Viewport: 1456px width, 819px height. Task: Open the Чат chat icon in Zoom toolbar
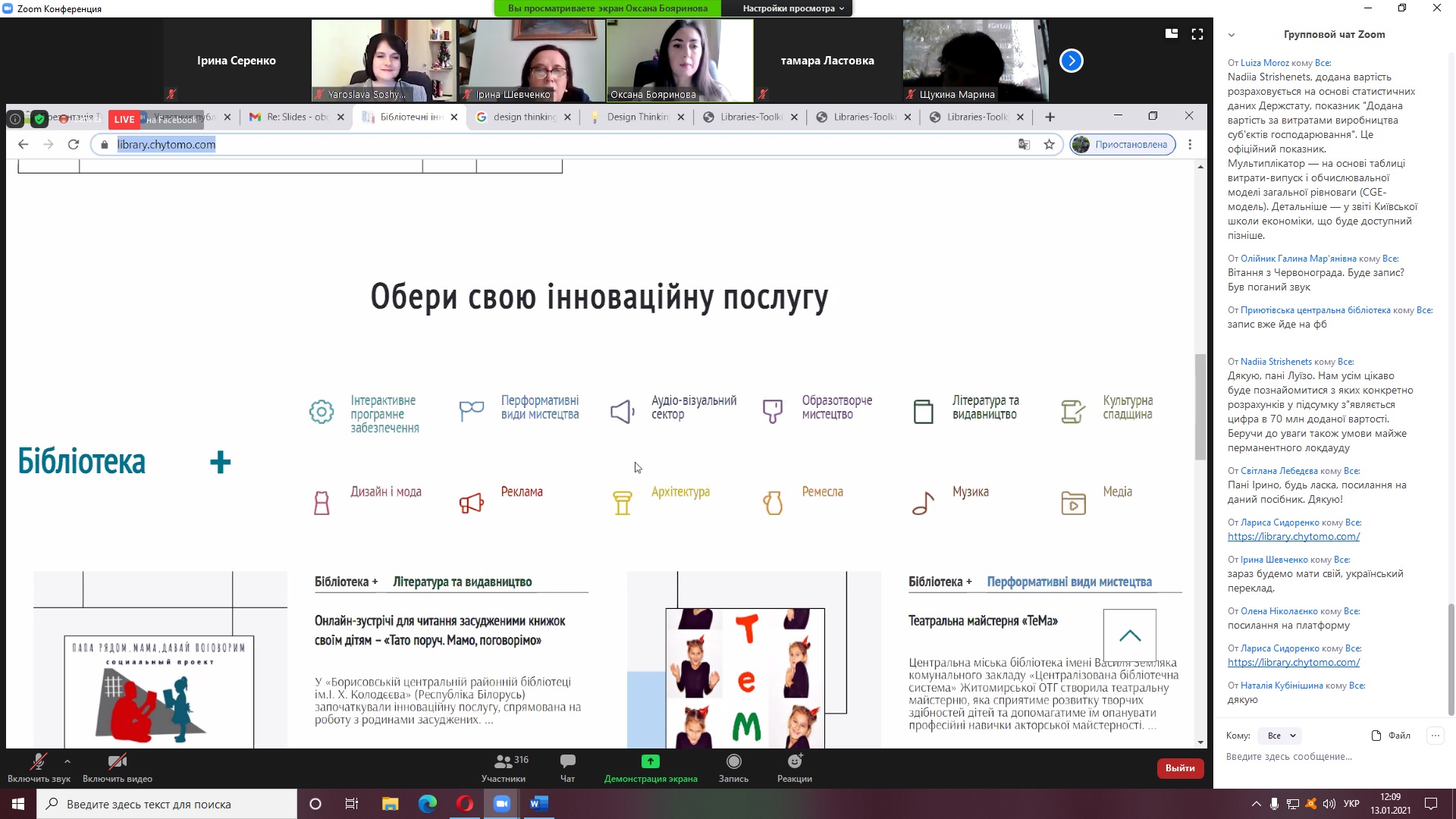(567, 767)
